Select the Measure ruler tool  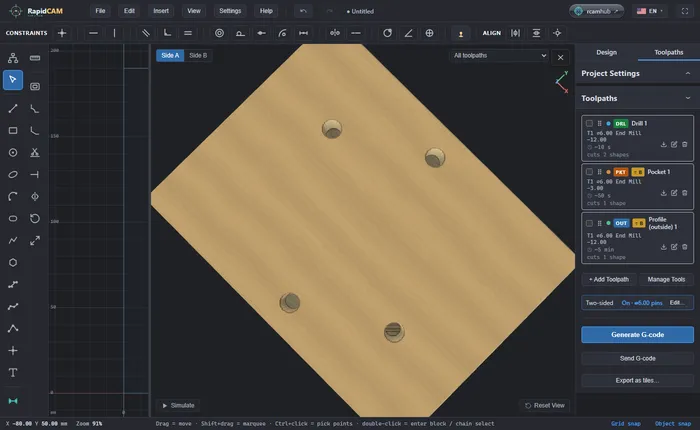pos(35,58)
